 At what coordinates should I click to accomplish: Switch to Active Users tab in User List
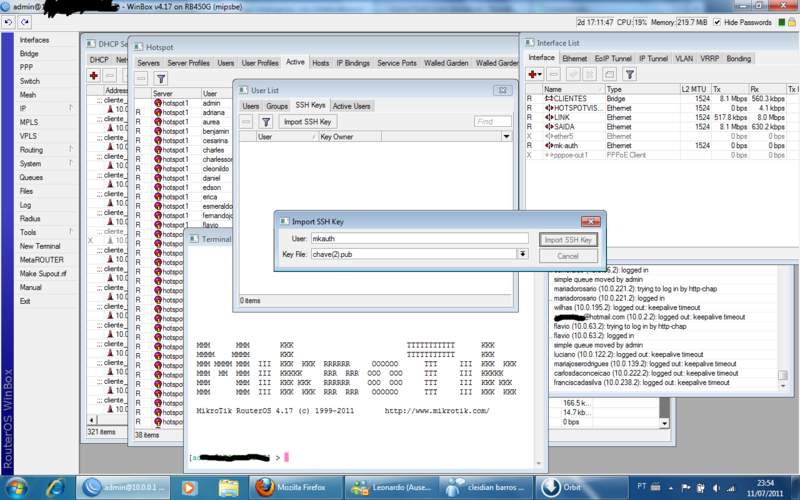point(352,106)
